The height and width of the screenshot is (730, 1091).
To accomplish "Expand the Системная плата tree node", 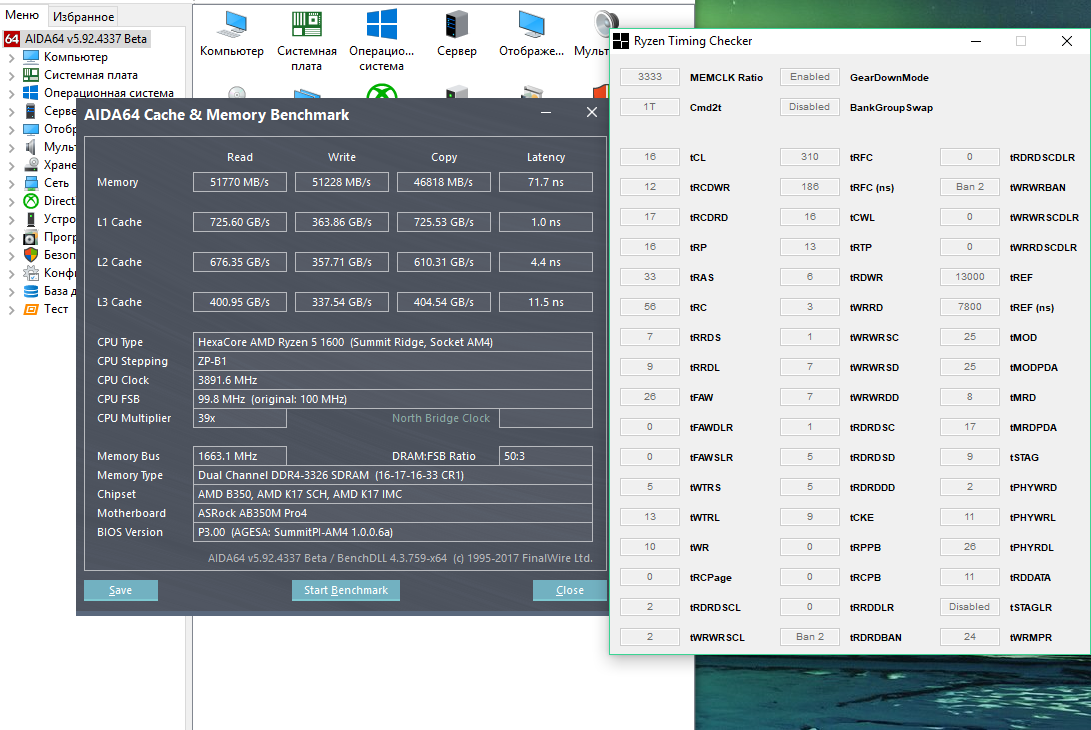I will pyautogui.click(x=11, y=75).
